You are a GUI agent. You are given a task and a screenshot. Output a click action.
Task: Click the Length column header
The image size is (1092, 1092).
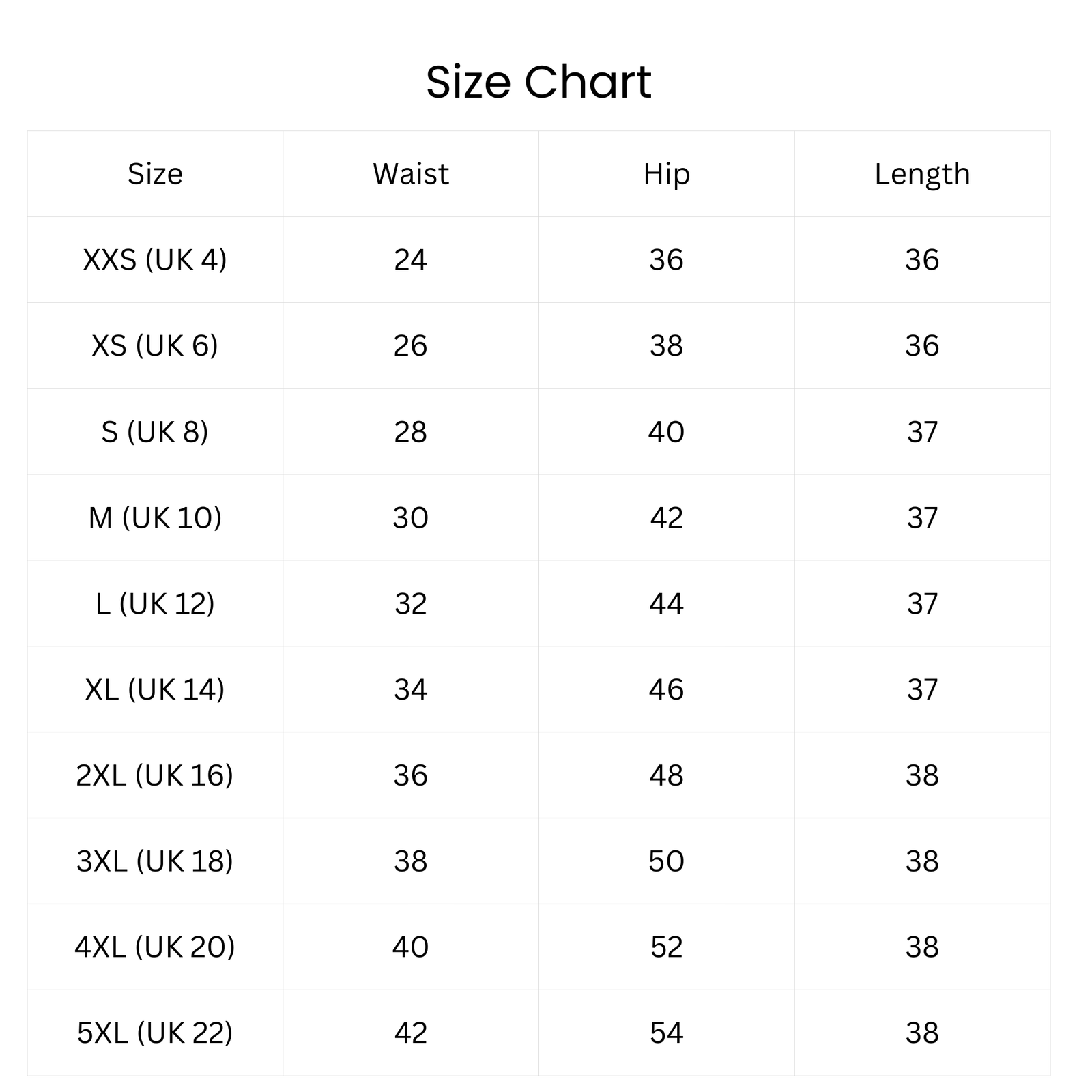[x=922, y=174]
